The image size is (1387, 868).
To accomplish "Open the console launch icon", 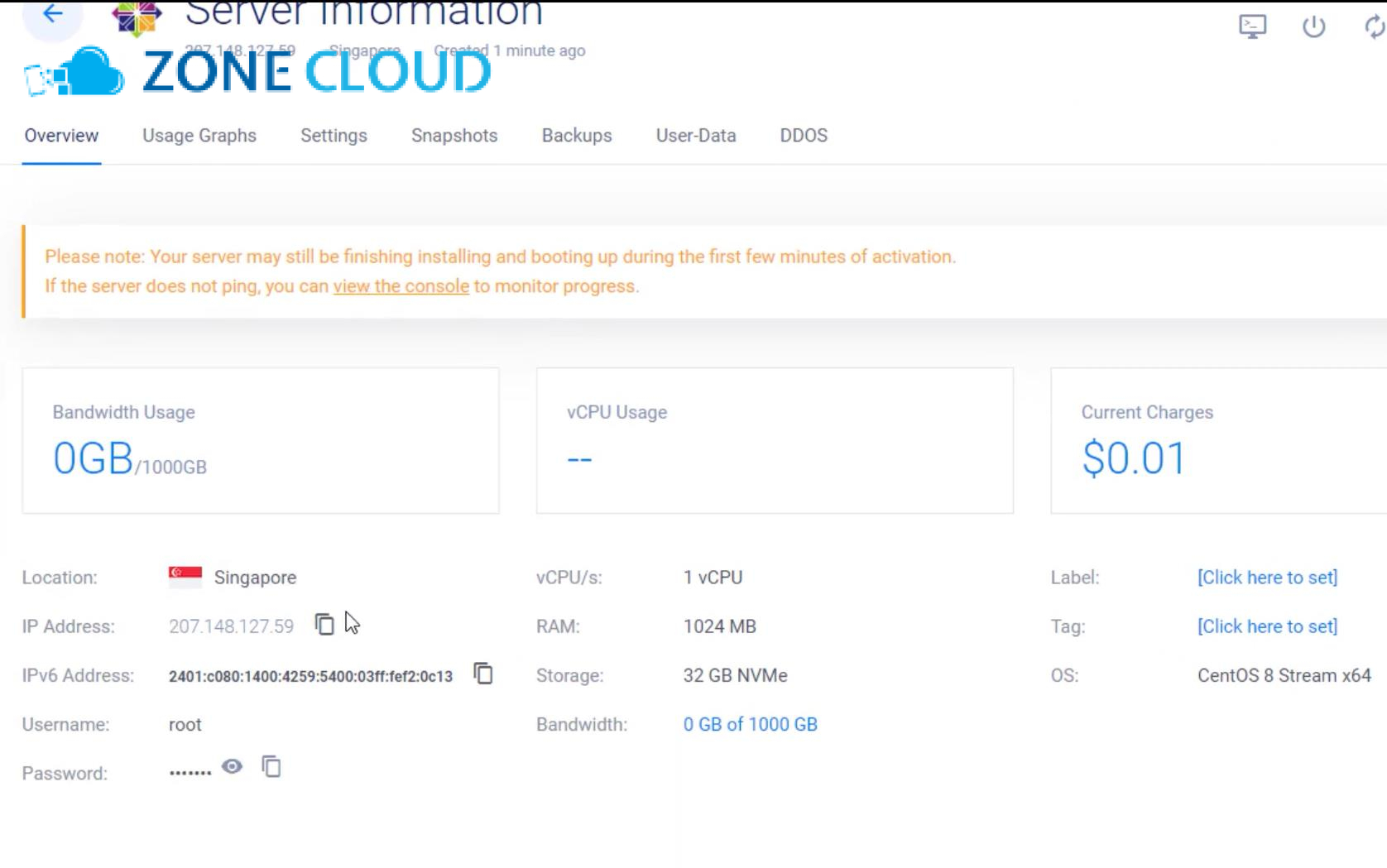I will (x=1252, y=26).
